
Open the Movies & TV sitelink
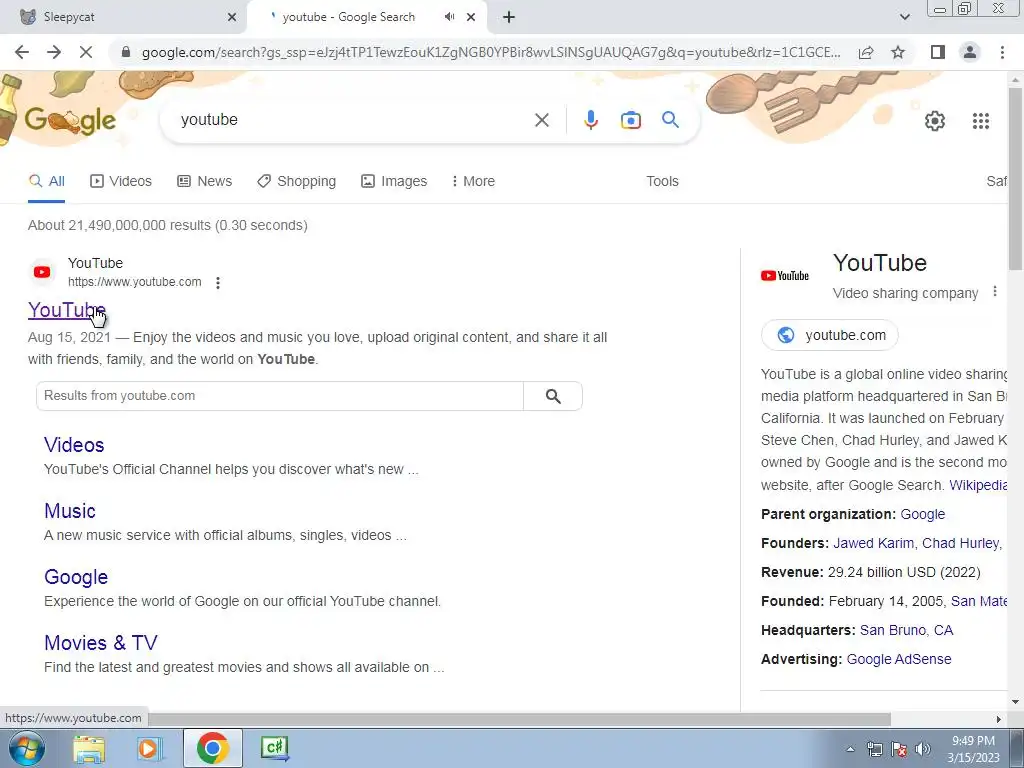point(101,643)
